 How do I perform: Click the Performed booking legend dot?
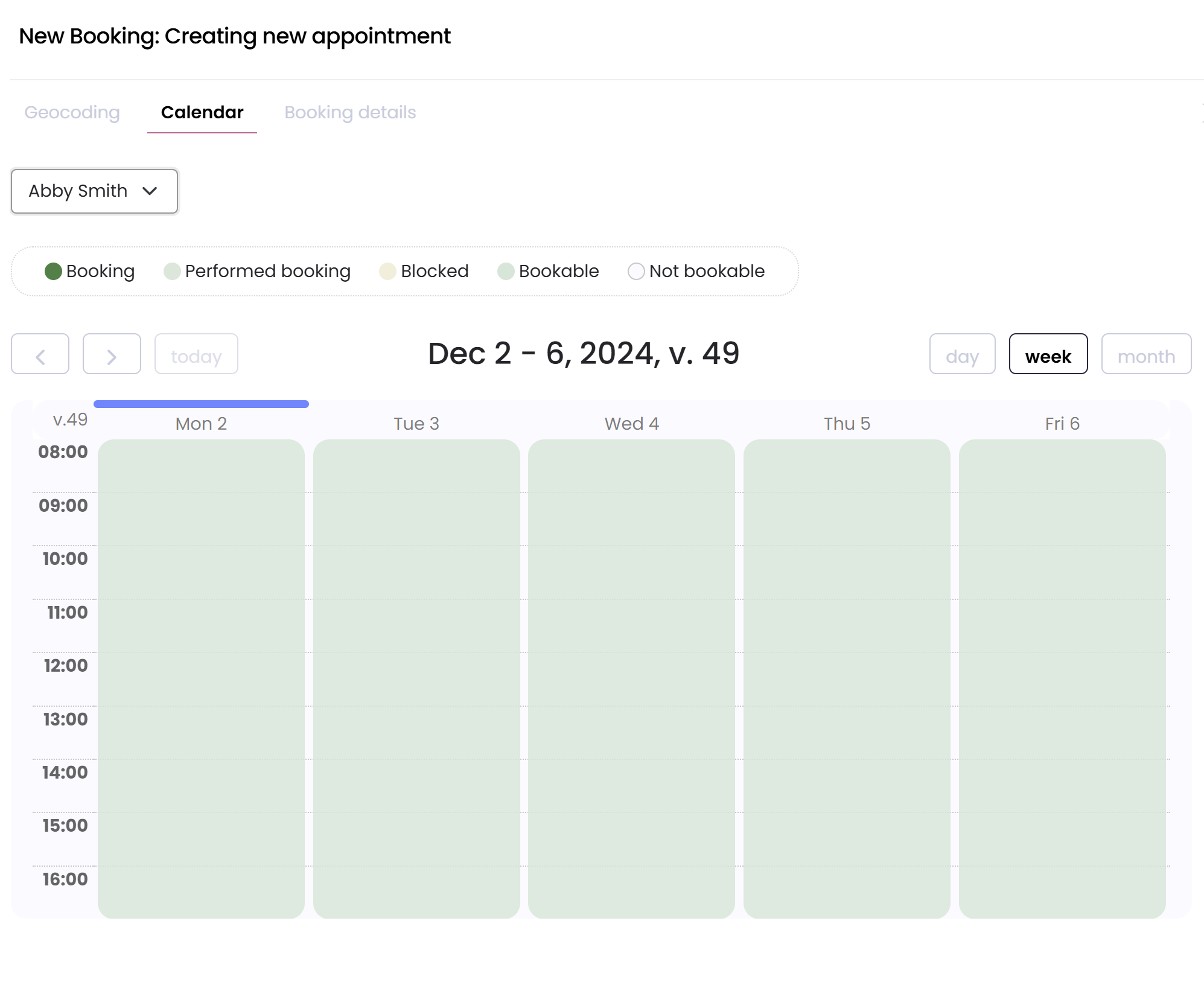tap(172, 272)
